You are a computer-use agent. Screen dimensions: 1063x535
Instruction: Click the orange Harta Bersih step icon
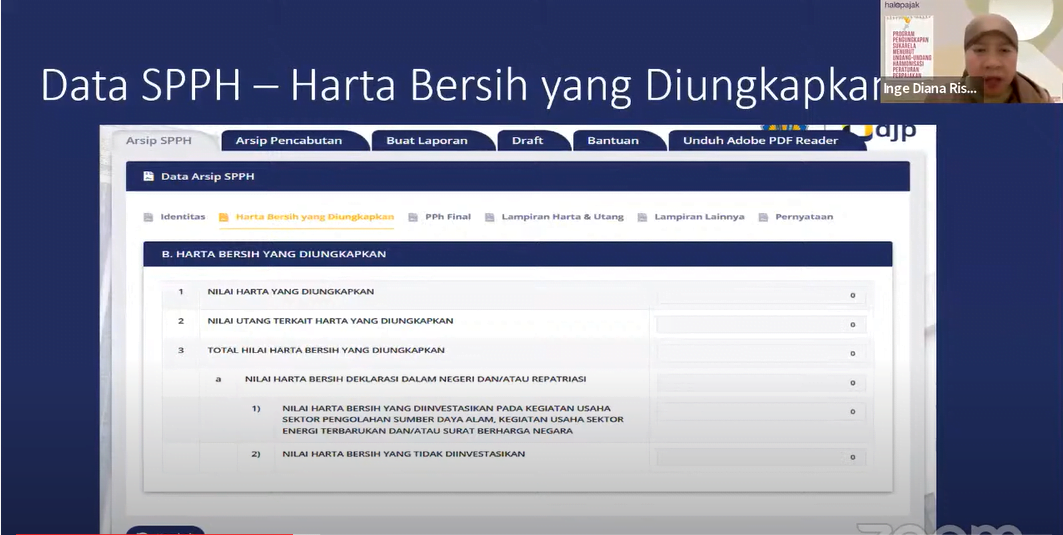click(224, 217)
